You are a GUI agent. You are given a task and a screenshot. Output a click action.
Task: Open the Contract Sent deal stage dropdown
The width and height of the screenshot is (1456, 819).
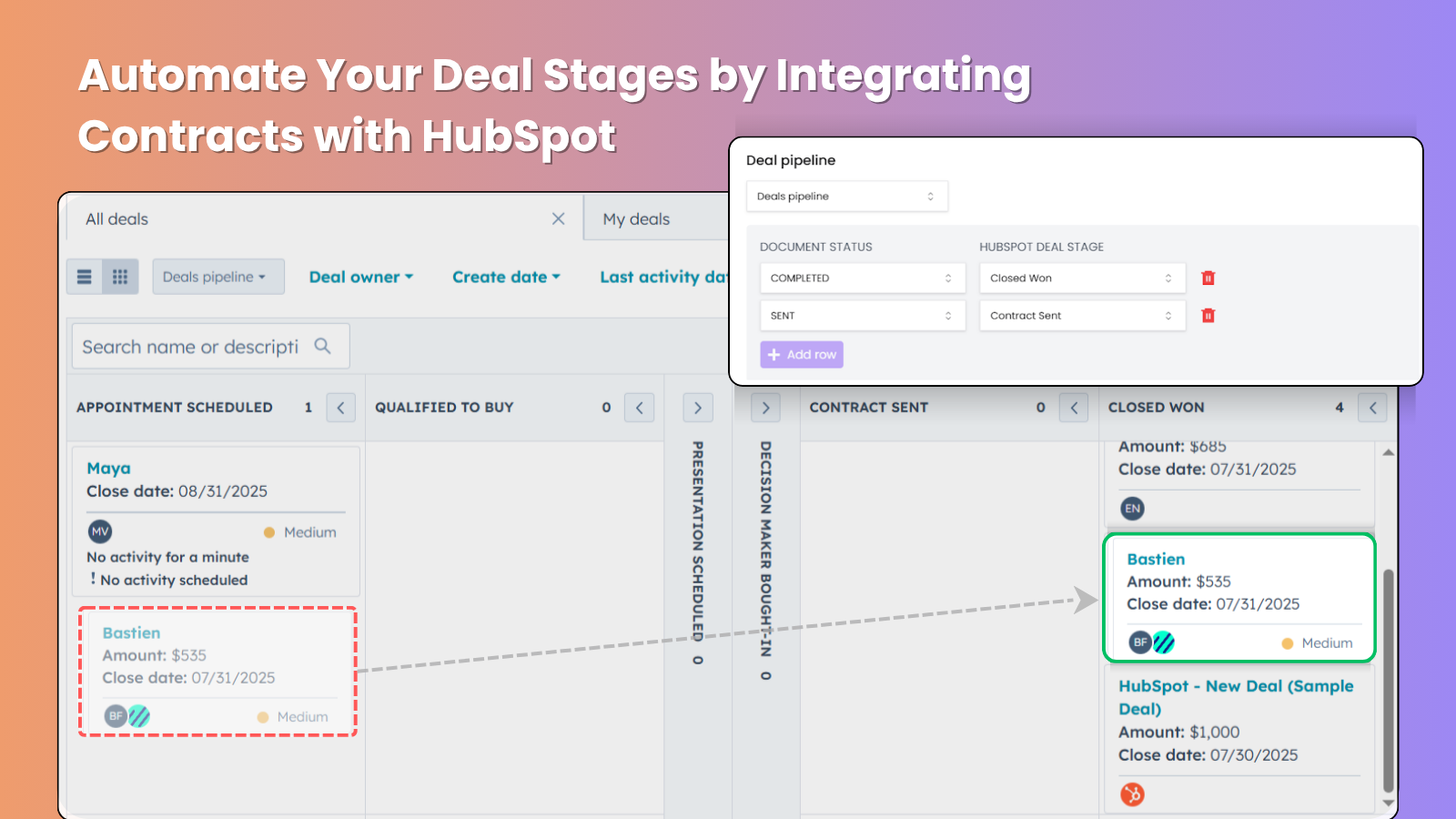pyautogui.click(x=1081, y=316)
